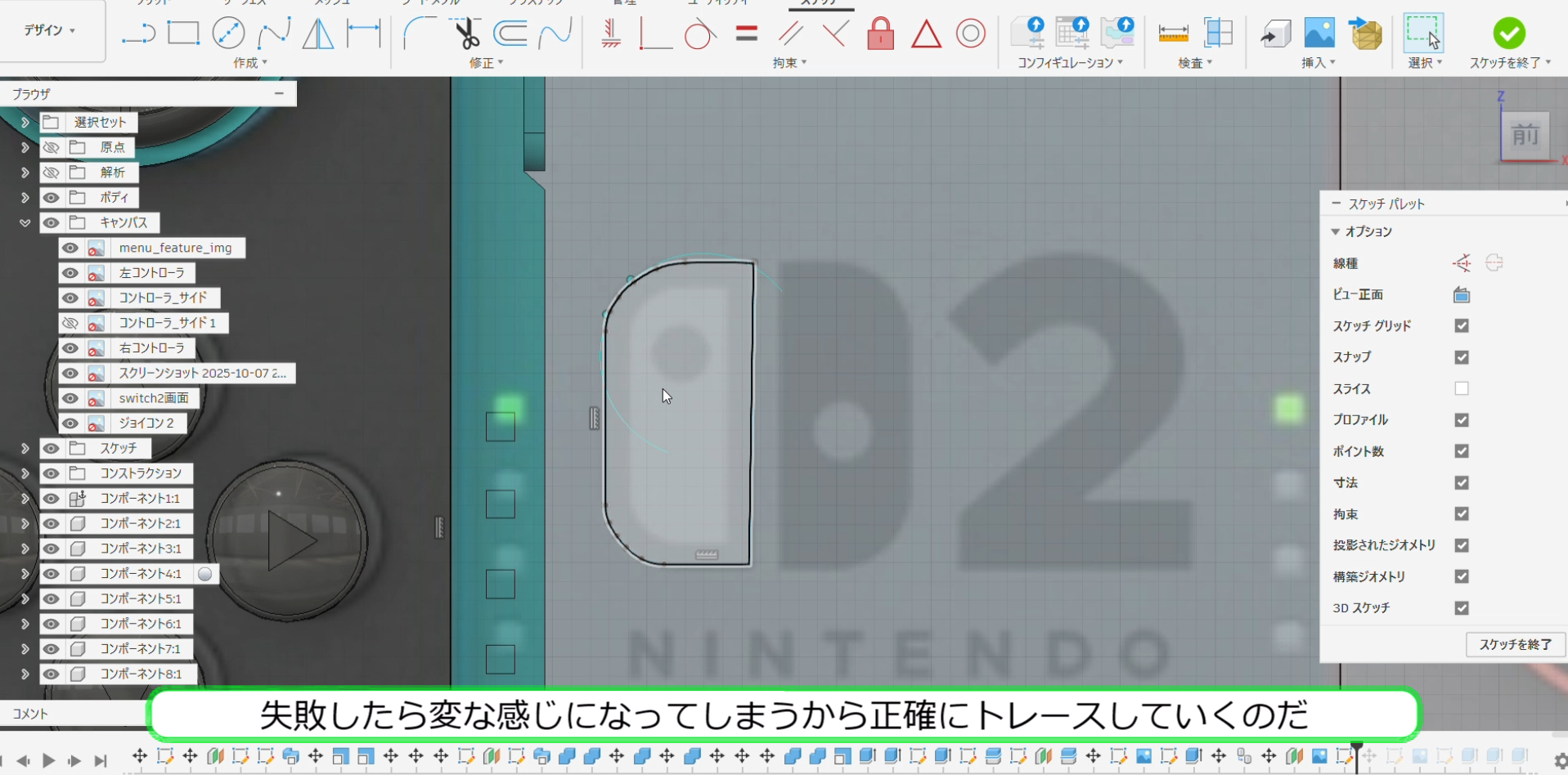Click the green Finish Sketch checkmark
Viewport: 1568px width, 775px height.
pos(1509,34)
